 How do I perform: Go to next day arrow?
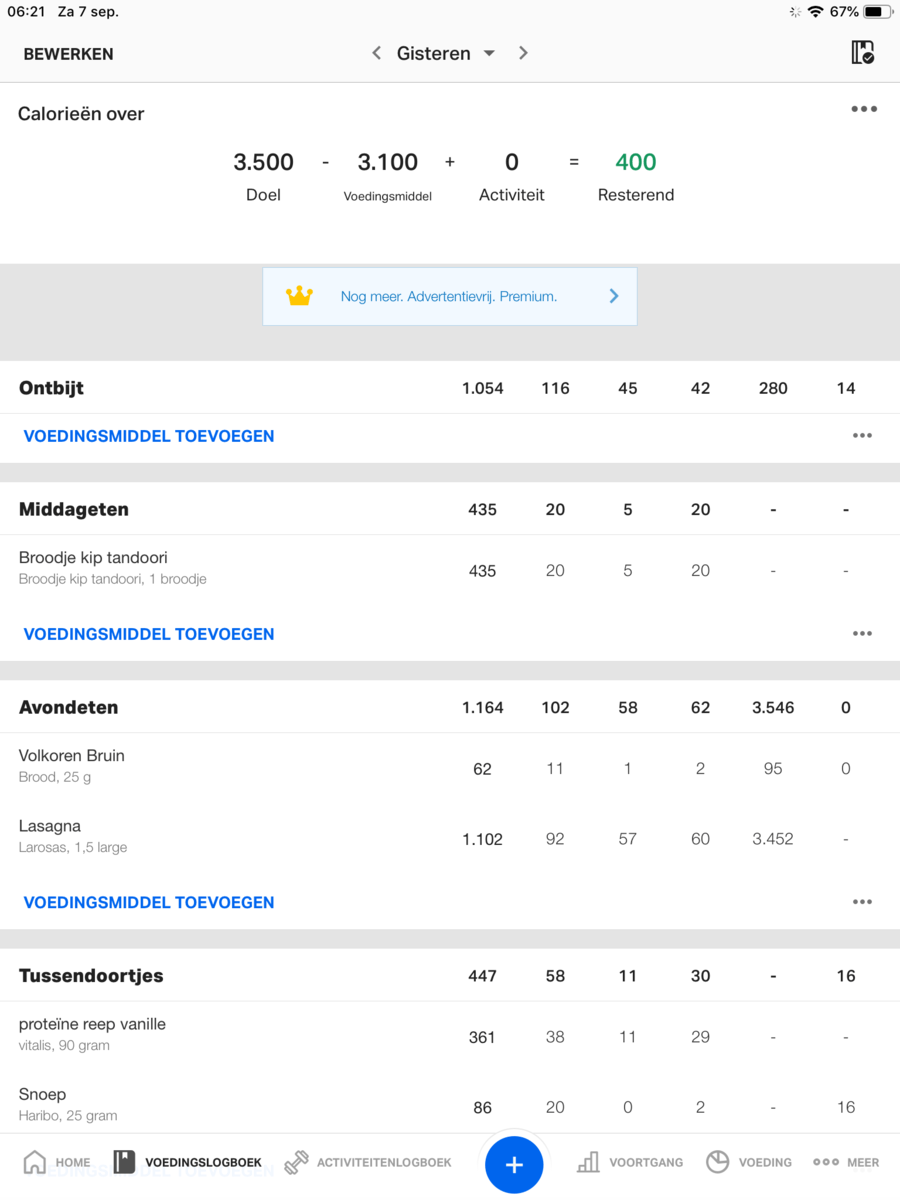pos(523,53)
